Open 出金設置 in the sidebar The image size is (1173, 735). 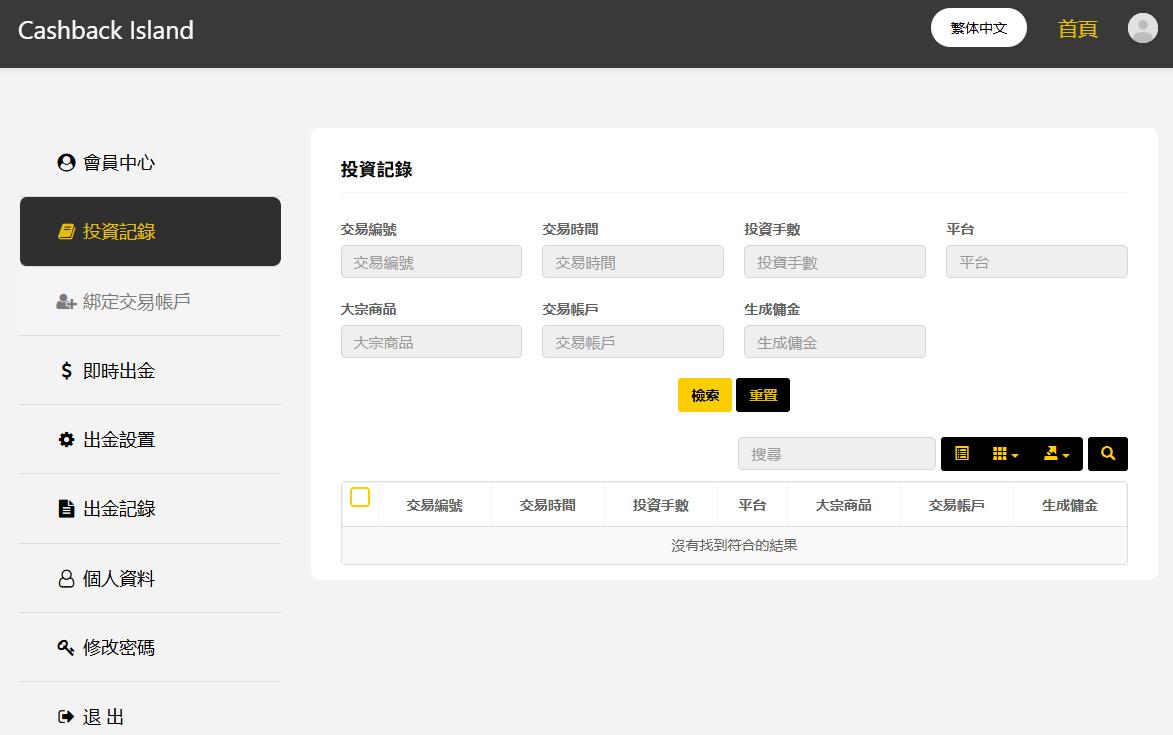pyautogui.click(x=150, y=440)
